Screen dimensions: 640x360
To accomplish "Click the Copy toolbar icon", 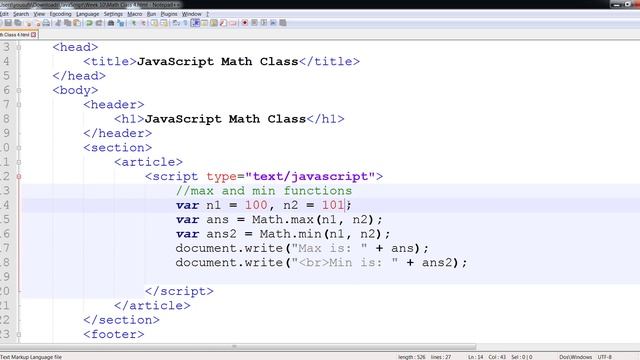I will (x=67, y=23).
